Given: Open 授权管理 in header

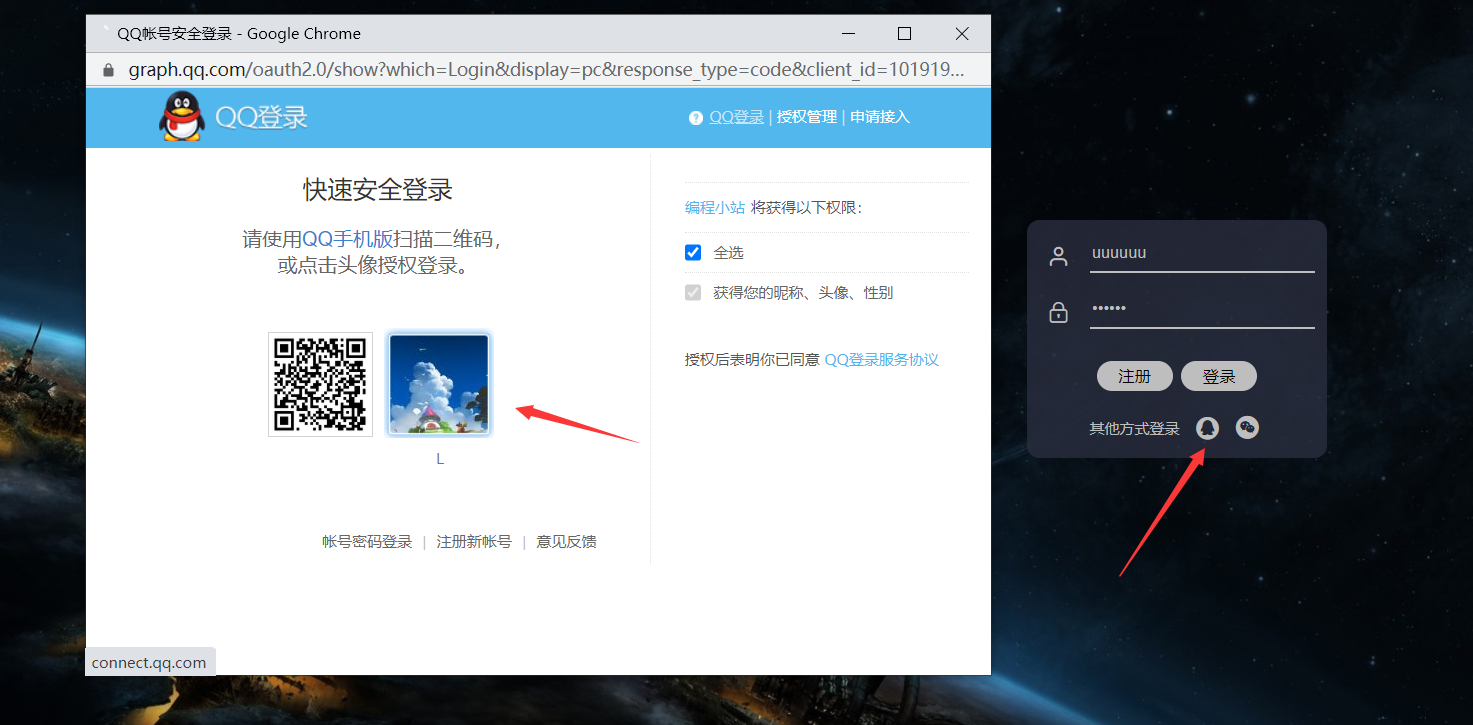Looking at the screenshot, I should tap(807, 117).
